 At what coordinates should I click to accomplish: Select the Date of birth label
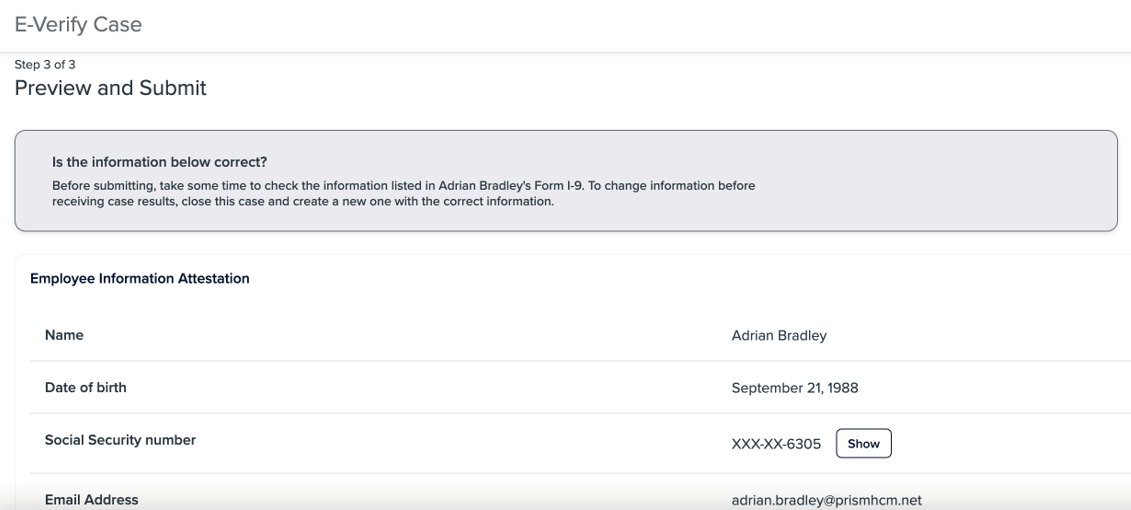click(x=85, y=387)
